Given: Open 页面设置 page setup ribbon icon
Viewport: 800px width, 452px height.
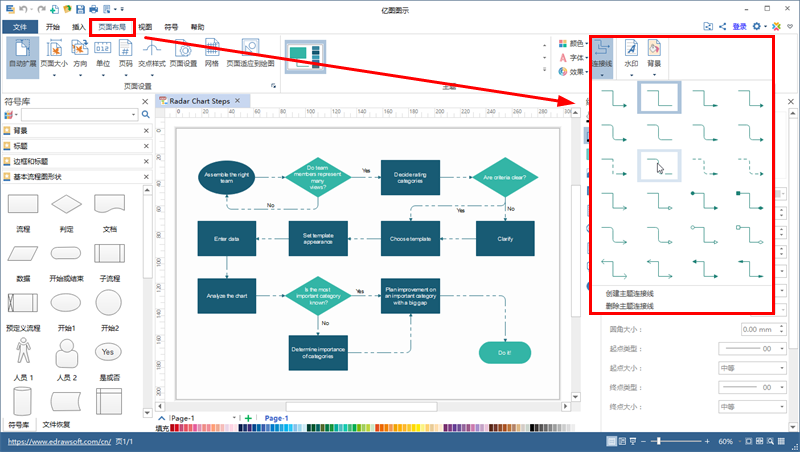Looking at the screenshot, I should click(x=183, y=54).
